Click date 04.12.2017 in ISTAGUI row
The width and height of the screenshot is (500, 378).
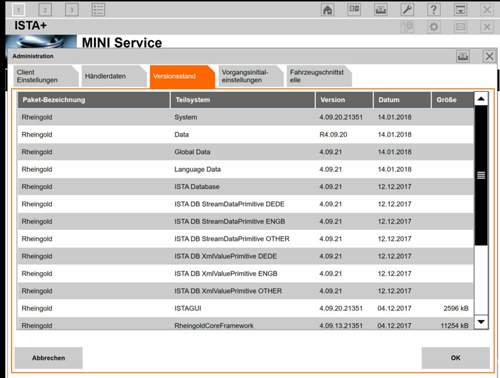[x=394, y=308]
